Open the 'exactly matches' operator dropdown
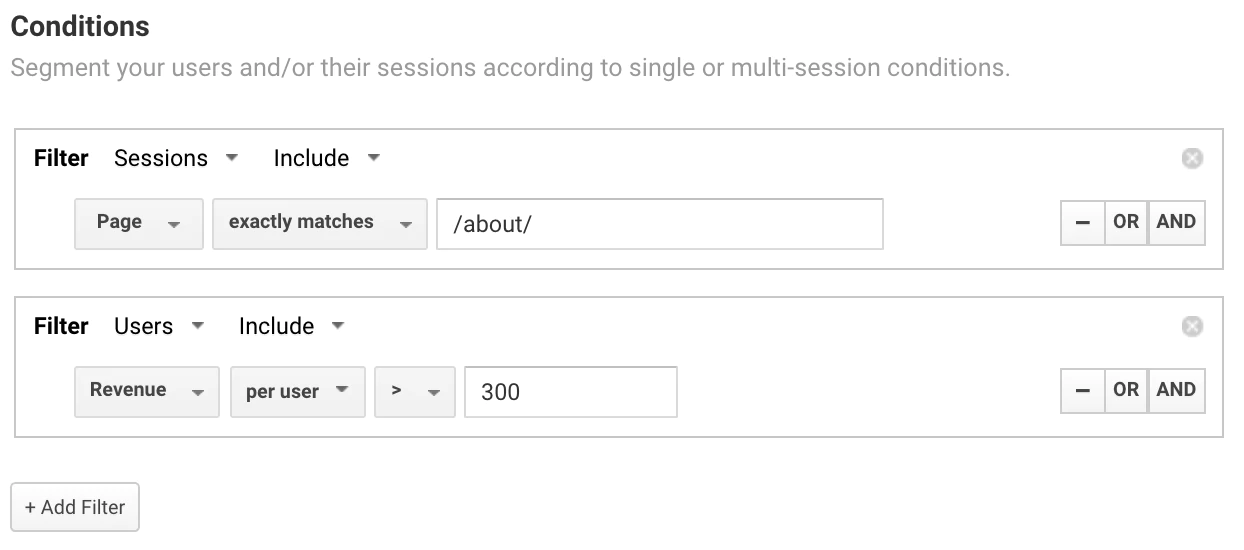1244x550 pixels. click(x=320, y=223)
